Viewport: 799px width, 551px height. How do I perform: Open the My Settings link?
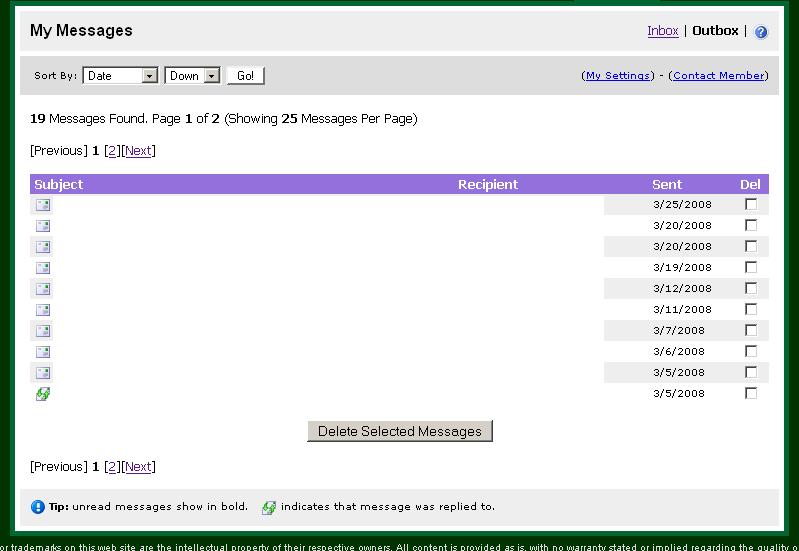point(617,76)
